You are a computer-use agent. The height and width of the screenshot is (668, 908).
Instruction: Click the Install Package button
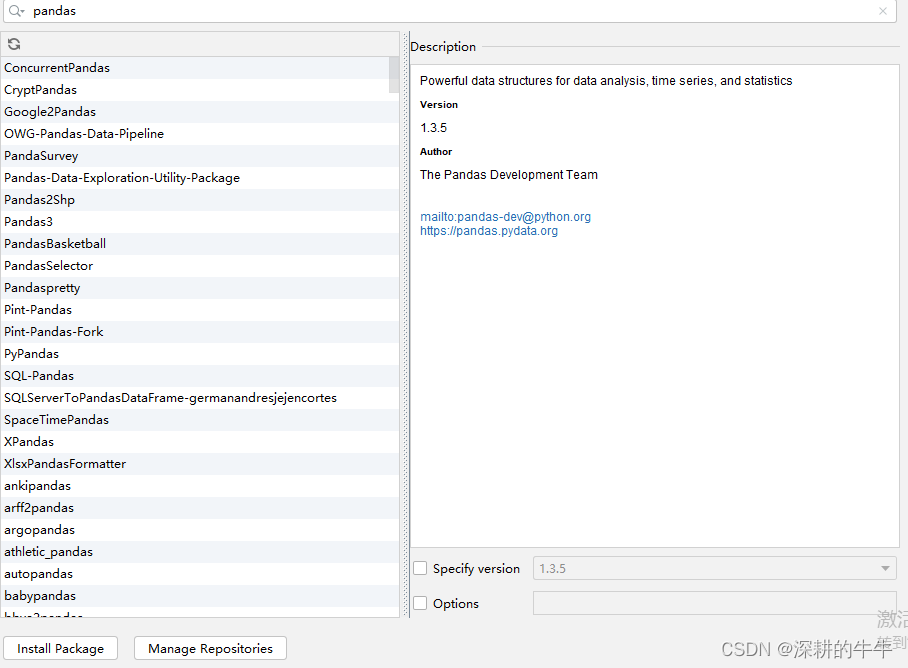coord(60,648)
